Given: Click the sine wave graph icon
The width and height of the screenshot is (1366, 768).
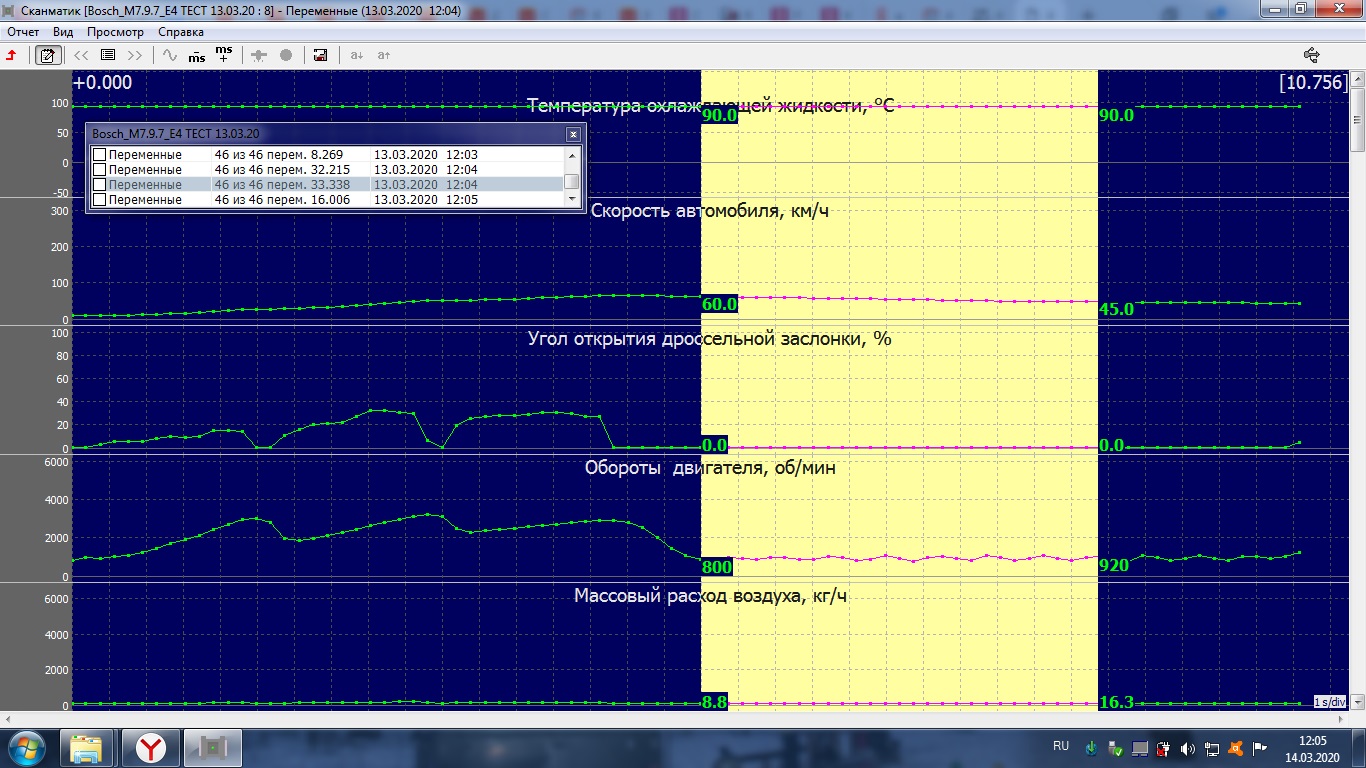Looking at the screenshot, I should tap(170, 55).
